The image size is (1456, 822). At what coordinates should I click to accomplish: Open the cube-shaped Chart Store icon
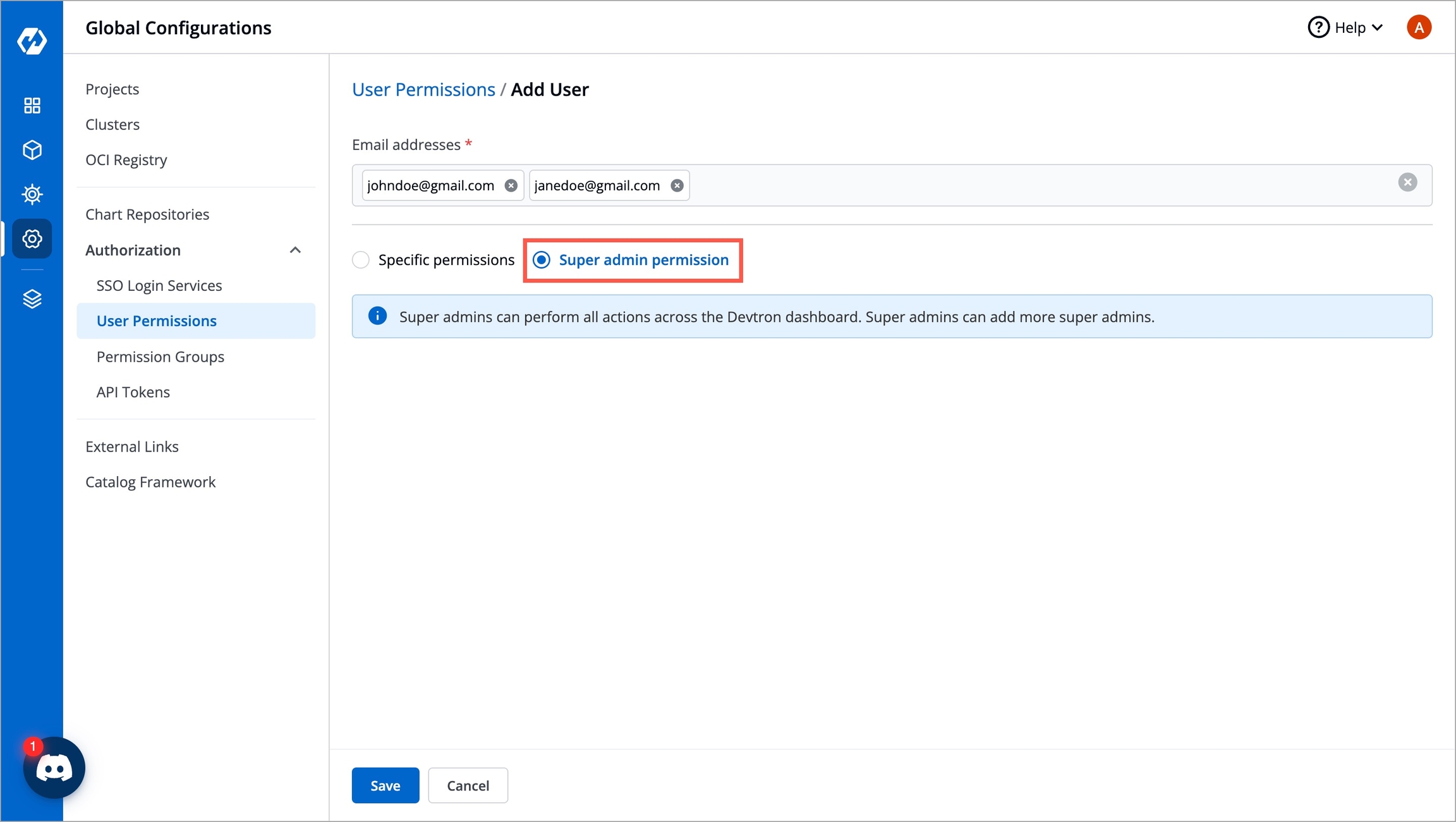[32, 150]
